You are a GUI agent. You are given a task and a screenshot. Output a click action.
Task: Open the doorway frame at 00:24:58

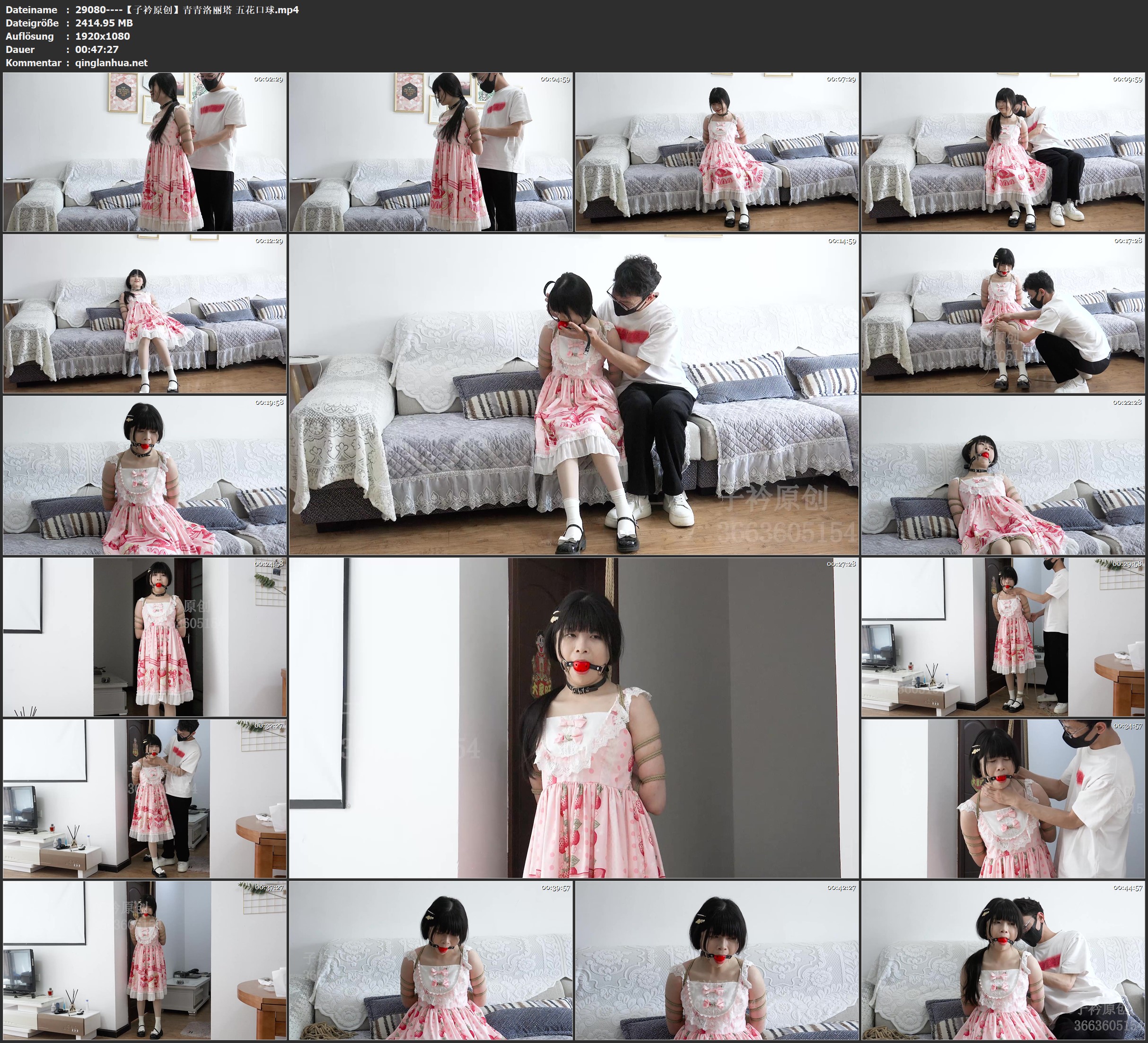(145, 636)
